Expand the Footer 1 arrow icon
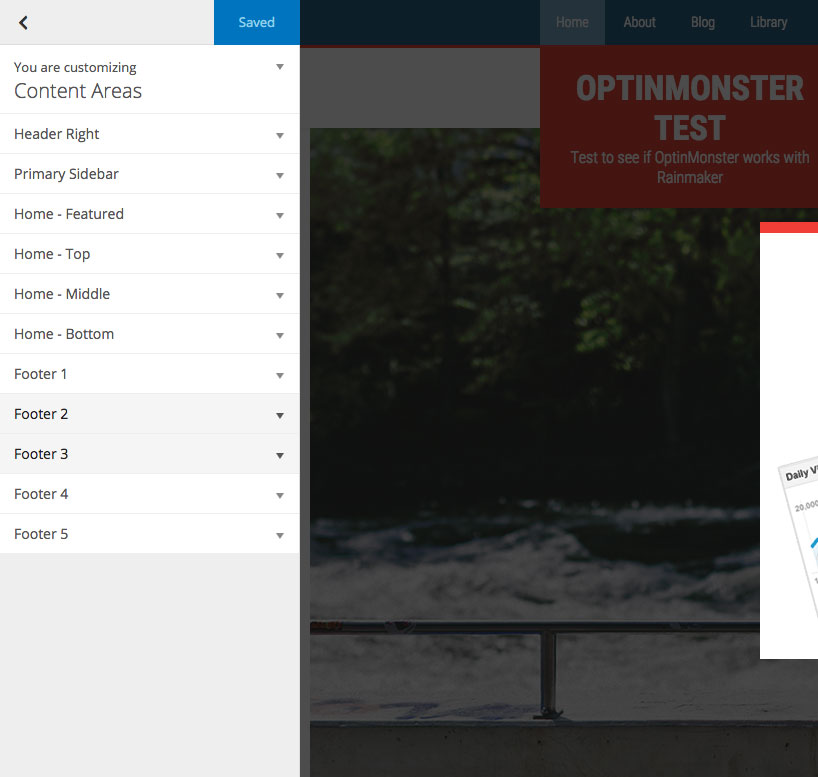The height and width of the screenshot is (777, 818). click(x=280, y=375)
